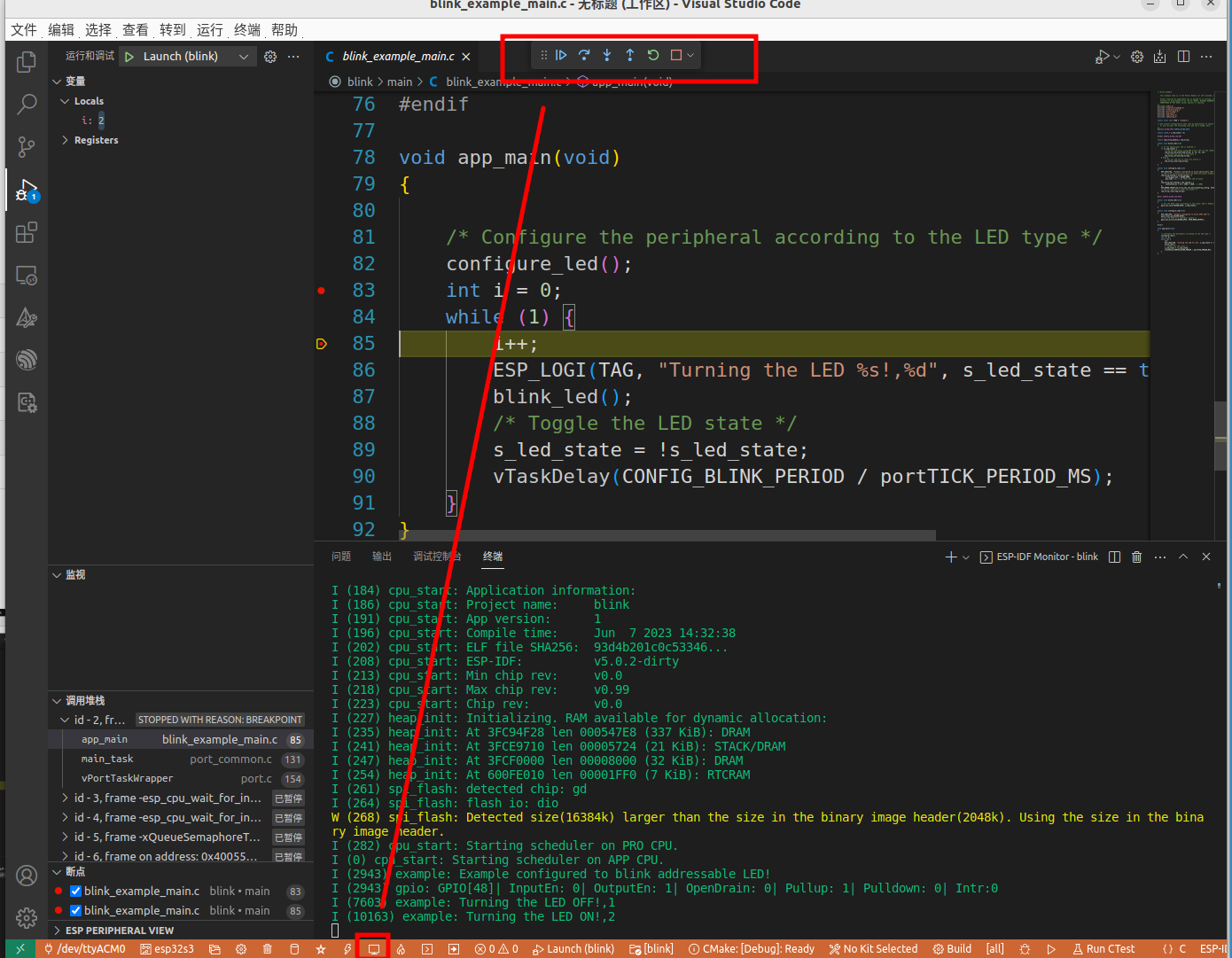
Task: Click esp32s3 target in status bar
Action: click(x=167, y=948)
